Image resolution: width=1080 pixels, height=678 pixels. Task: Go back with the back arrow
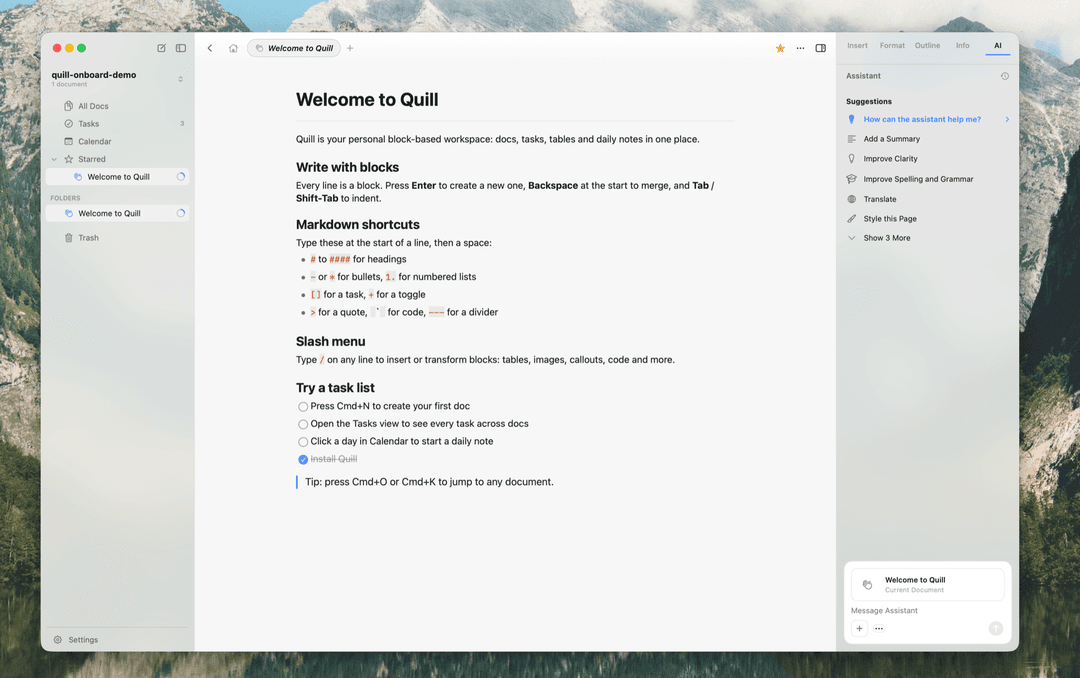[x=209, y=48]
